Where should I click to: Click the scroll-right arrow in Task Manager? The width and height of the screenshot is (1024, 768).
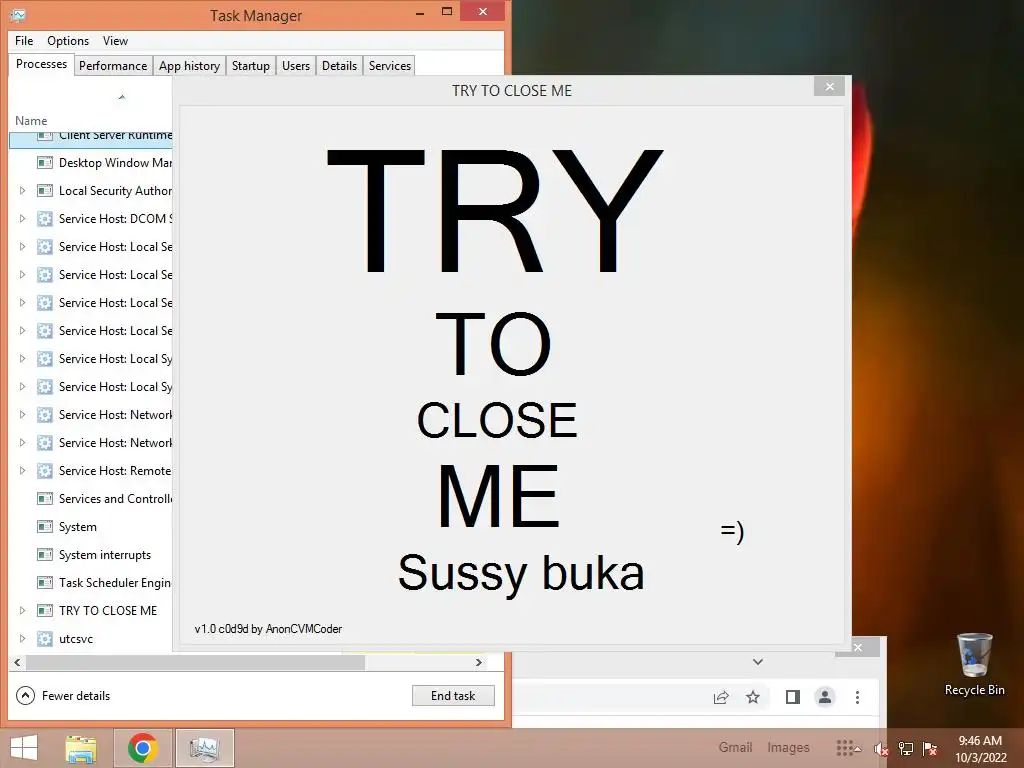pyautogui.click(x=479, y=662)
